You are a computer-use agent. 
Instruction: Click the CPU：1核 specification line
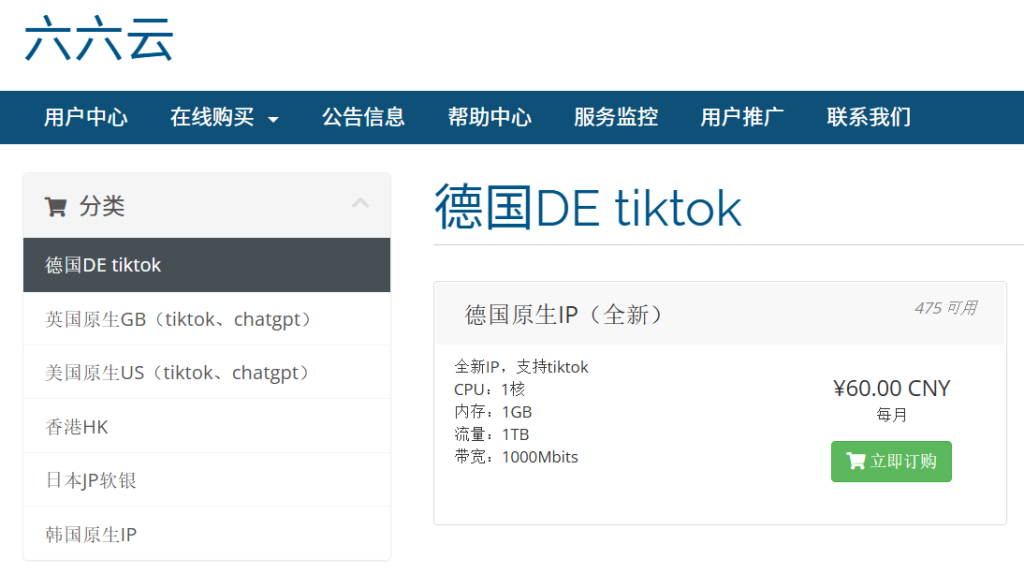click(489, 389)
